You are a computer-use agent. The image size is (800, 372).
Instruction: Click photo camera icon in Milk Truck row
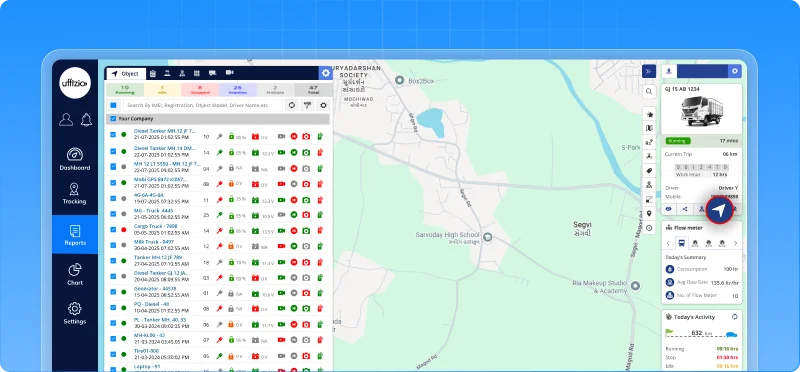coord(306,246)
